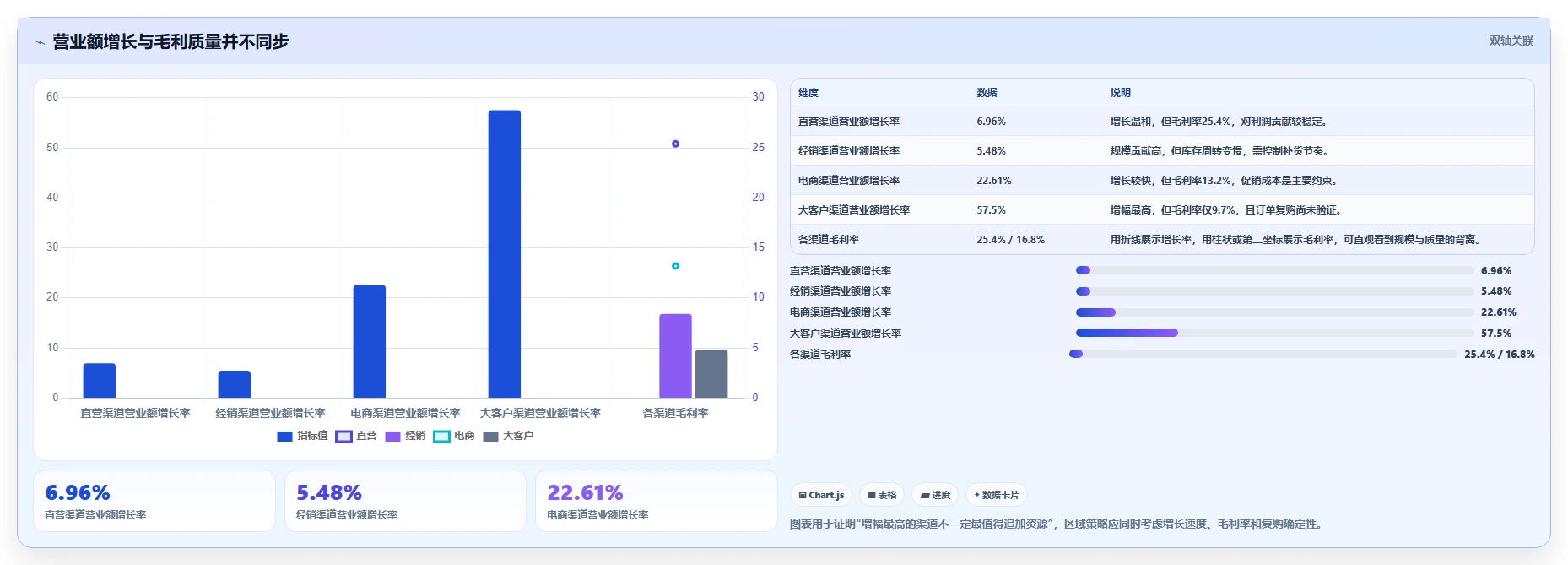Click the icon beside the 营业额增长与毛利质量并不同步 title
The height and width of the screenshot is (565, 1568).
40,42
